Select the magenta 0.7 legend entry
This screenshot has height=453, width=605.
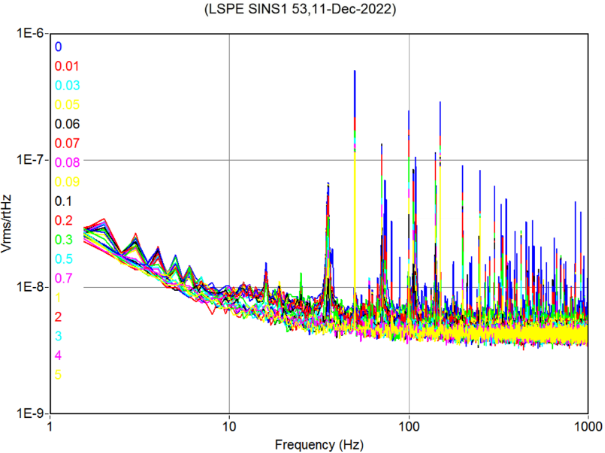tap(63, 278)
